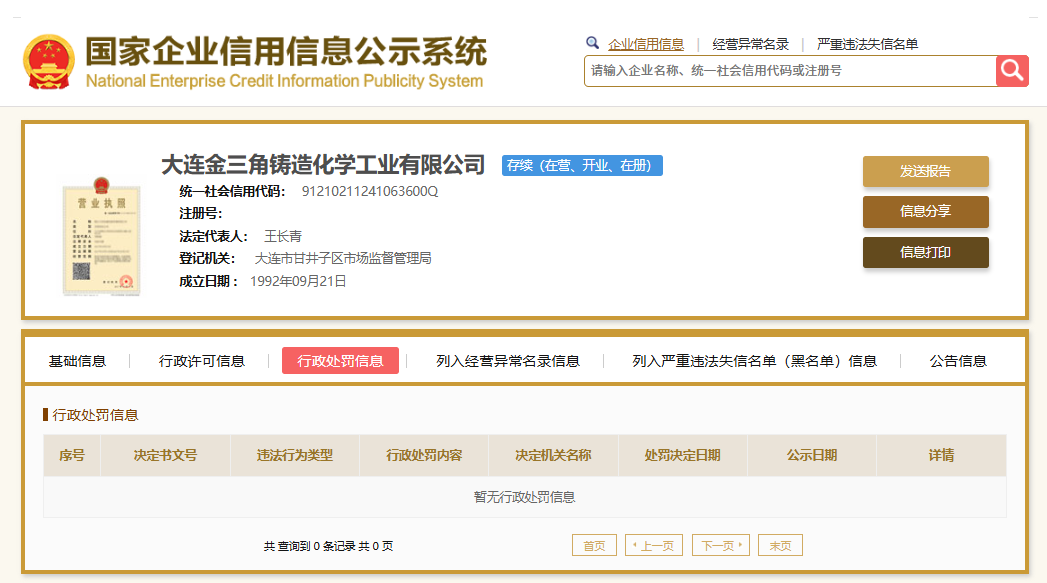Viewport: 1047px width, 583px height.
Task: Switch to the 行政许可信息 tab
Action: coord(202,361)
